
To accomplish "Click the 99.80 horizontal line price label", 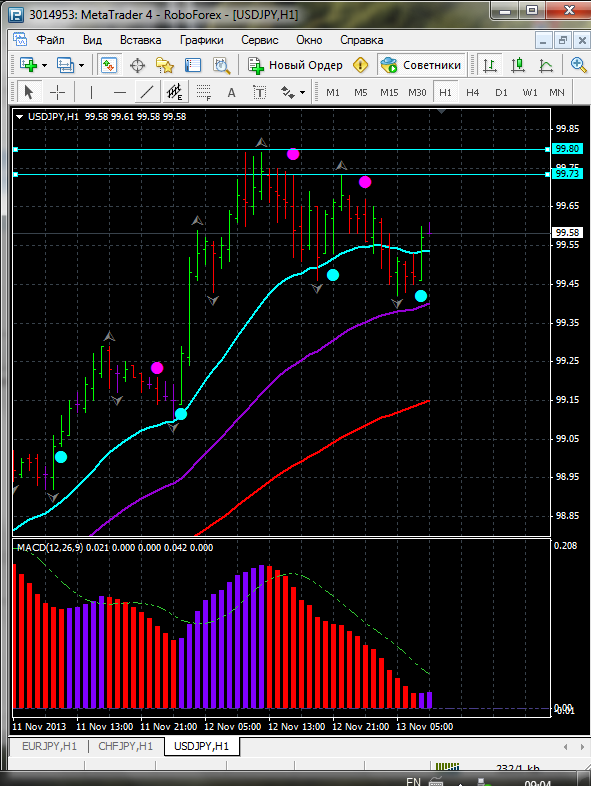I will point(567,149).
